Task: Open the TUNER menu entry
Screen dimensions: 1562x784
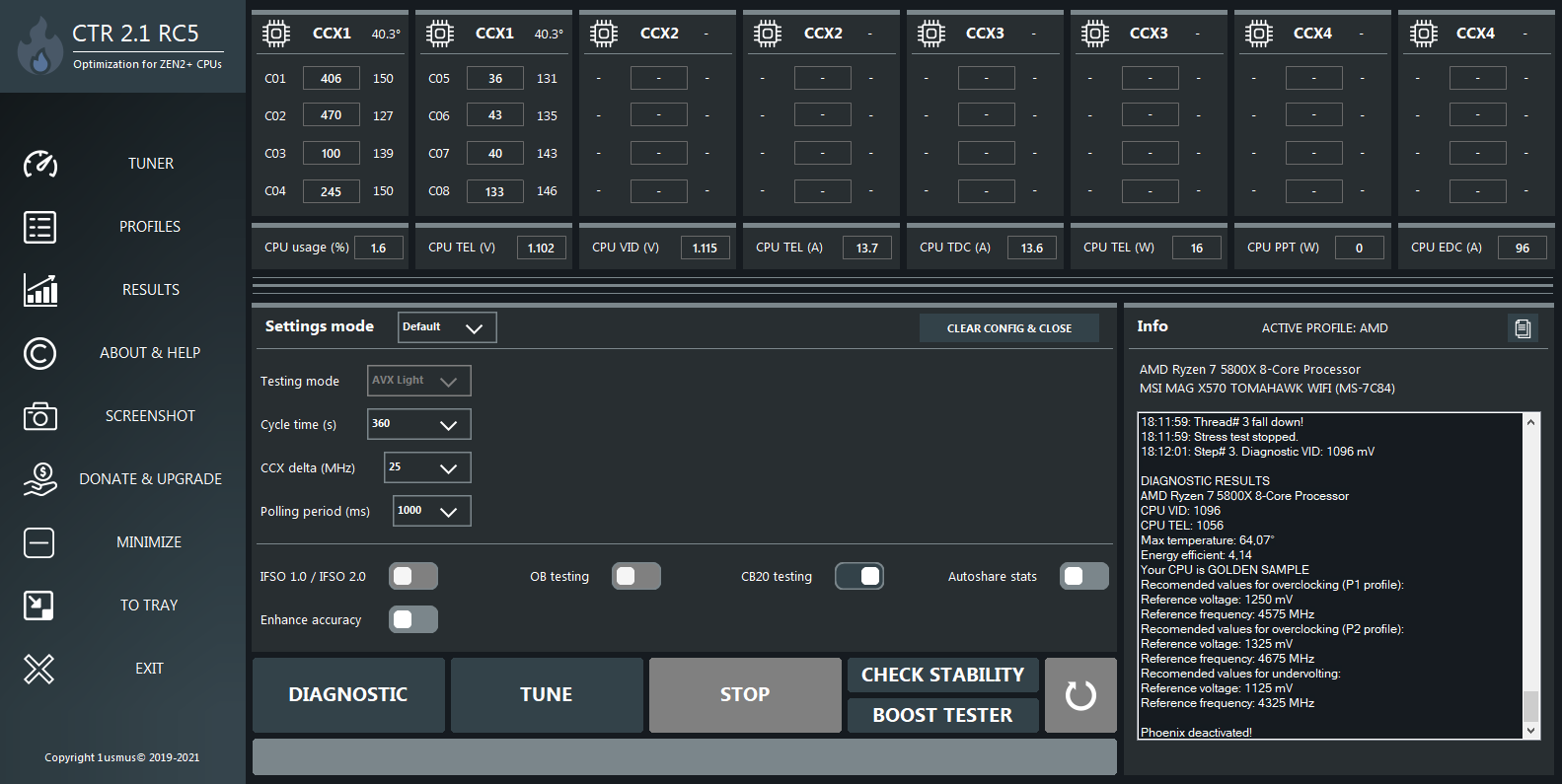Action: pyautogui.click(x=151, y=164)
